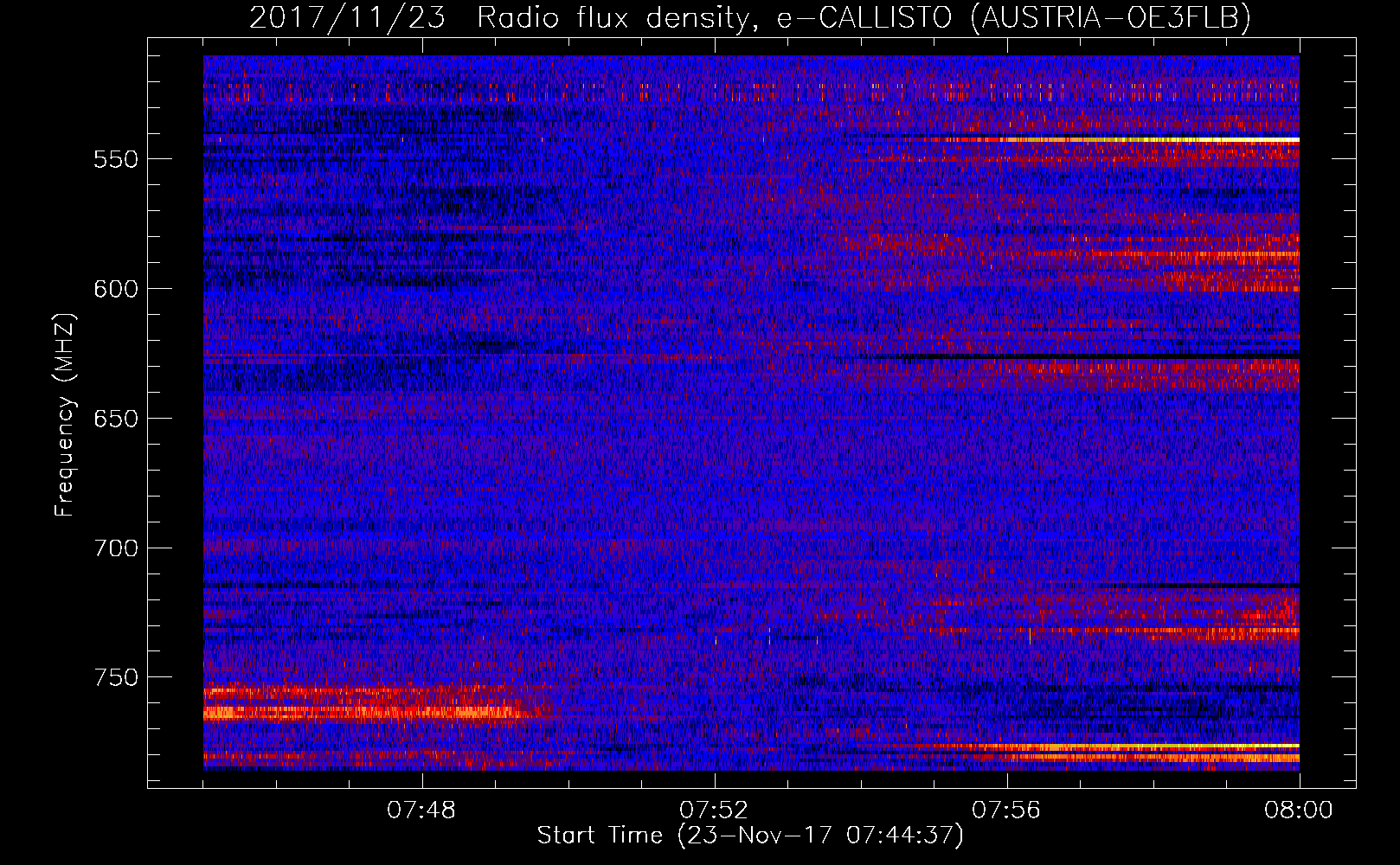Click the 750 frequency tick label

point(115,678)
